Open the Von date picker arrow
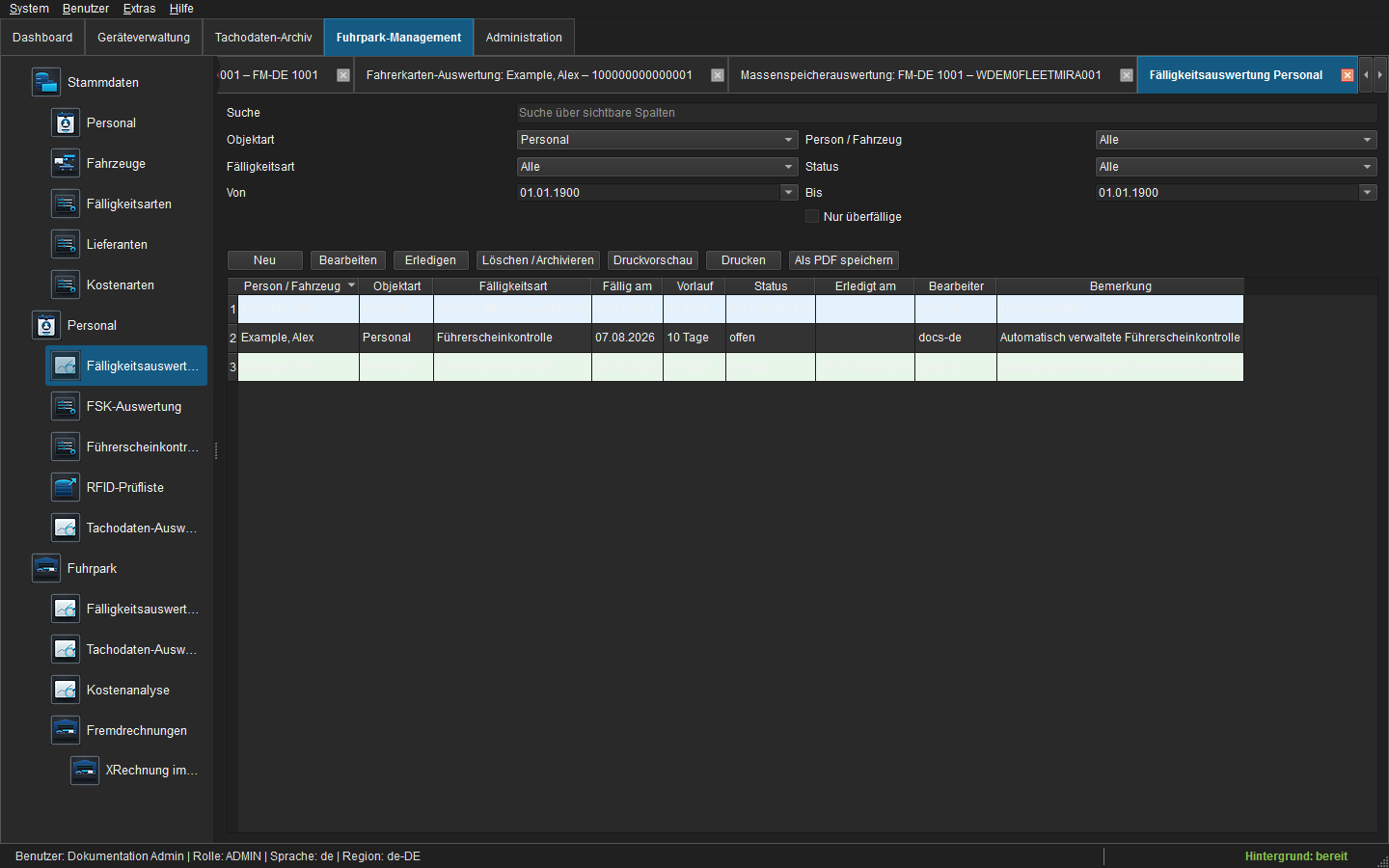The height and width of the screenshot is (868, 1389). [x=788, y=192]
